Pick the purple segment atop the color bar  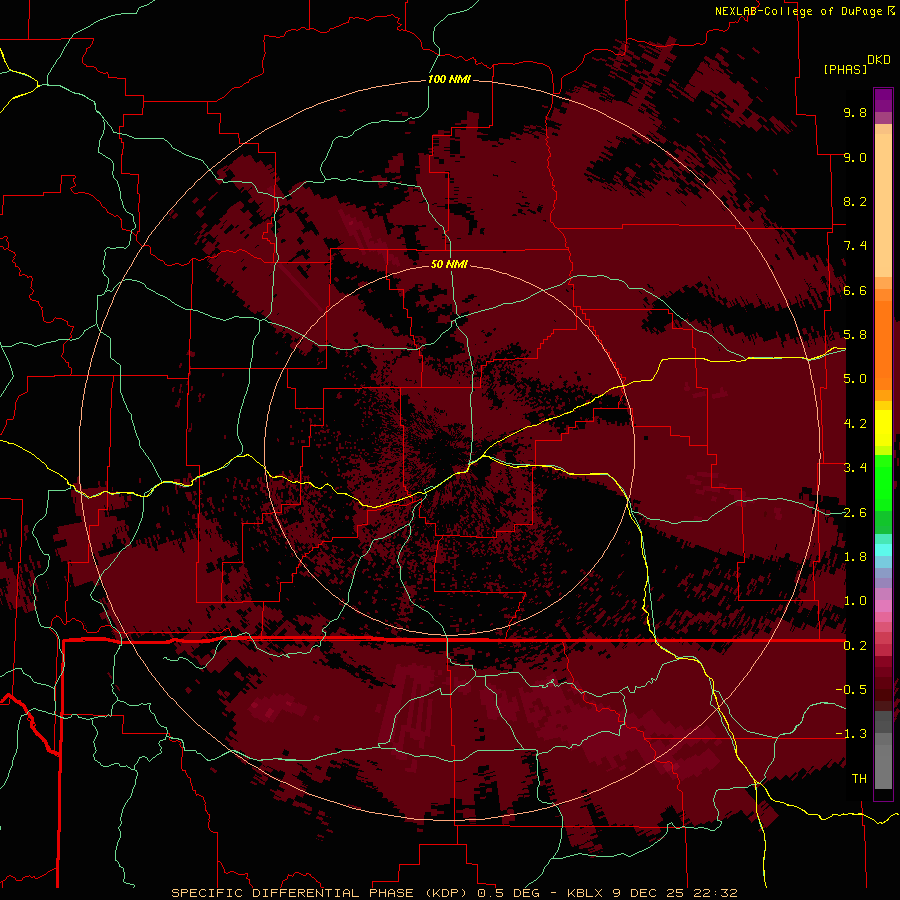[883, 100]
